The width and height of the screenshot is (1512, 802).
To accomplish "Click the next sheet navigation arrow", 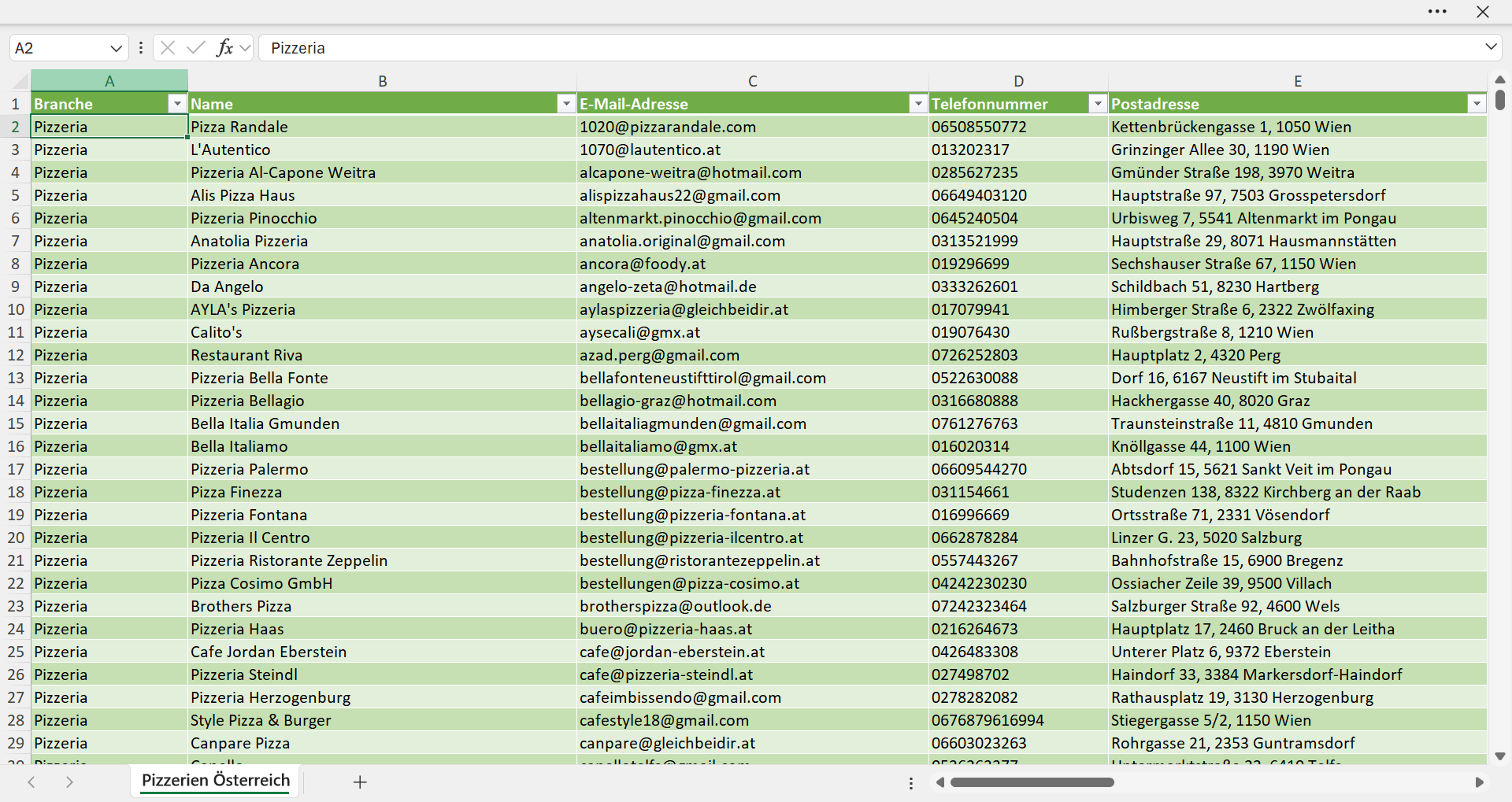I will pos(69,782).
